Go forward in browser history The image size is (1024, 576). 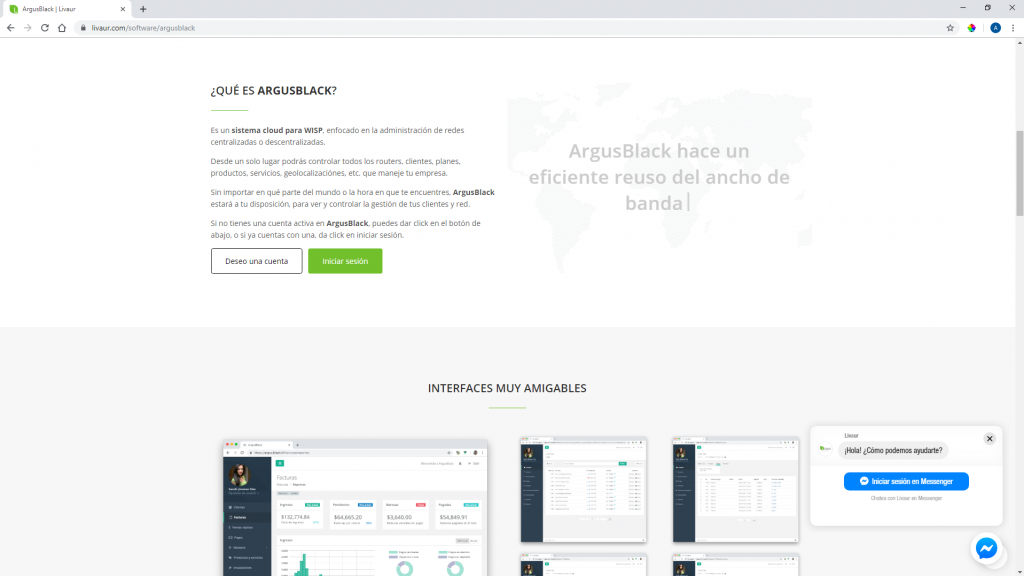[x=27, y=28]
